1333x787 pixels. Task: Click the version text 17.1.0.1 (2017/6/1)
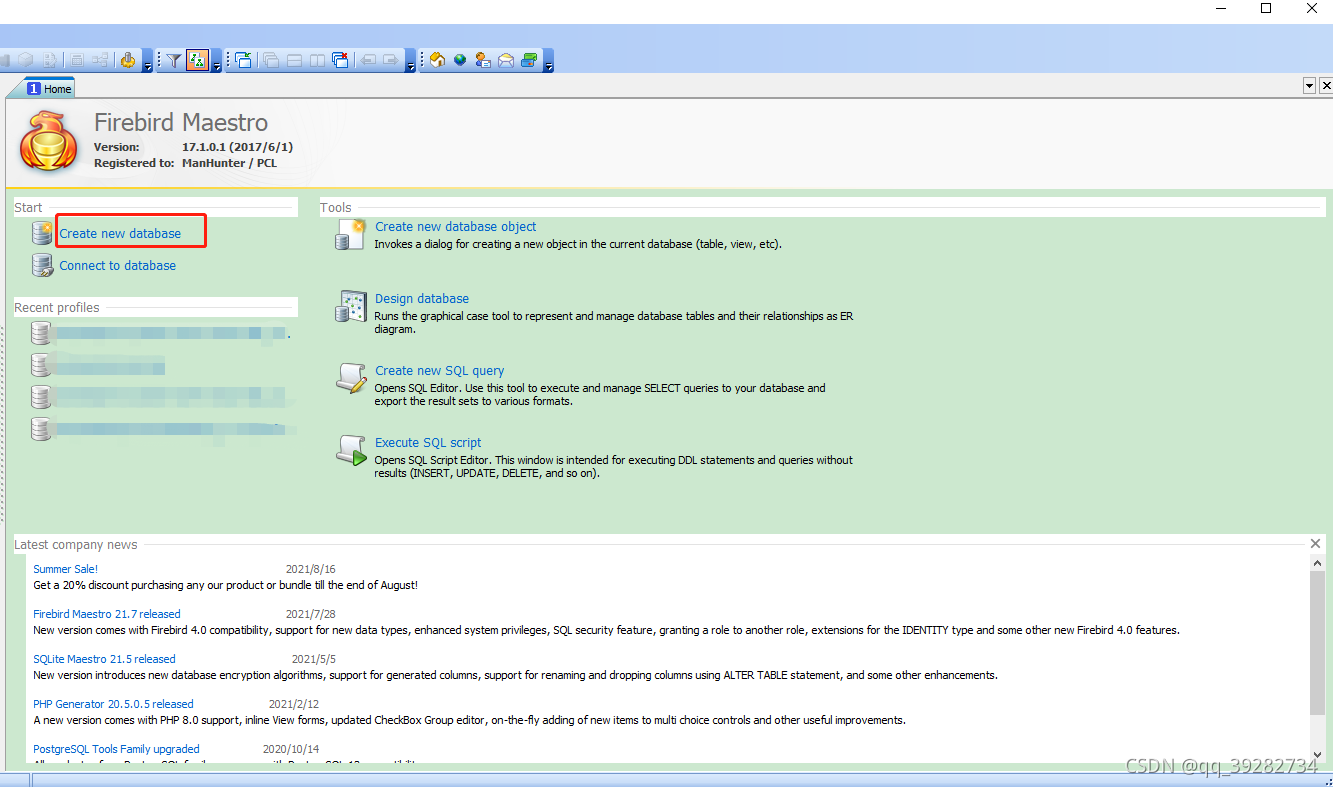[x=237, y=147]
